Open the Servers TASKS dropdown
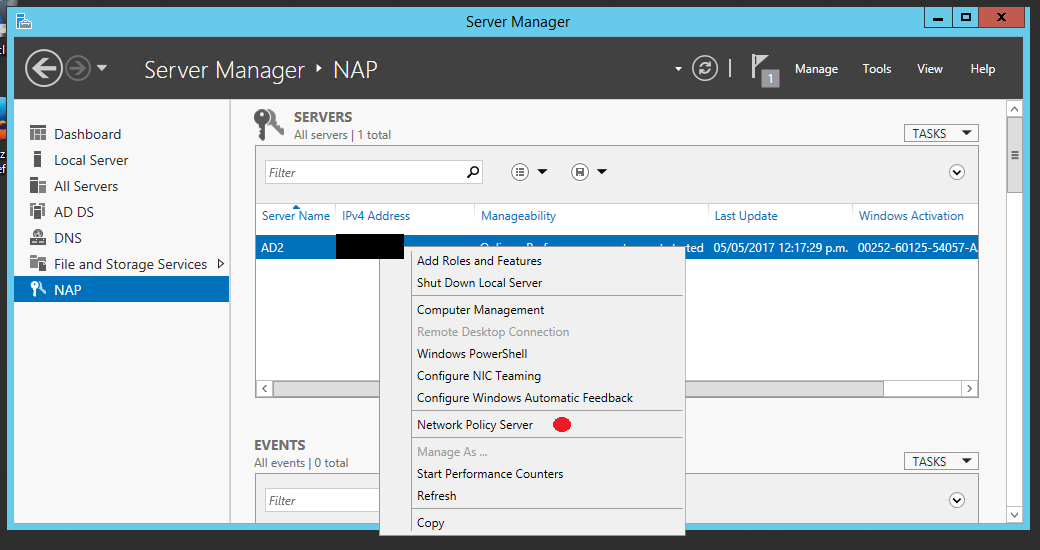 [941, 133]
